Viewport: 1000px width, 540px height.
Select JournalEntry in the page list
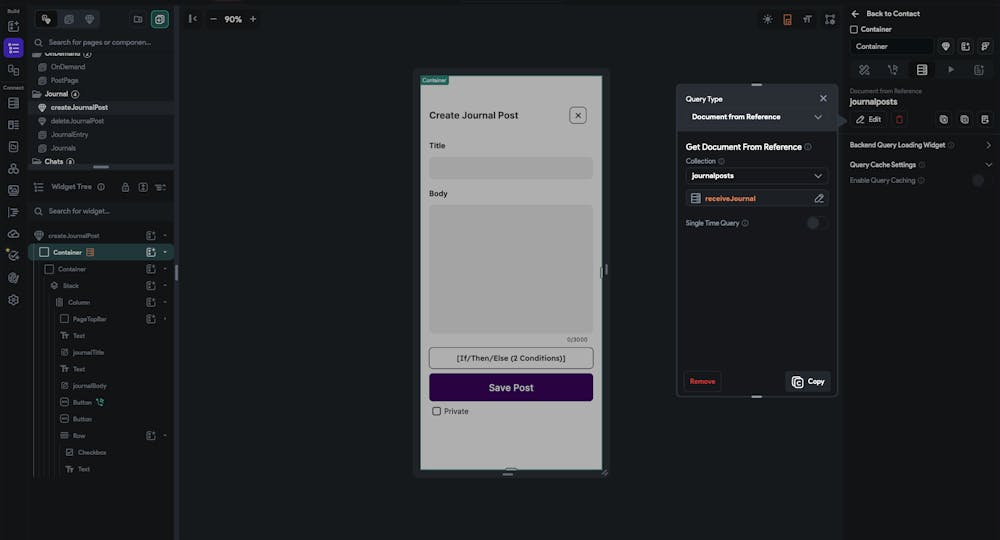pos(69,135)
